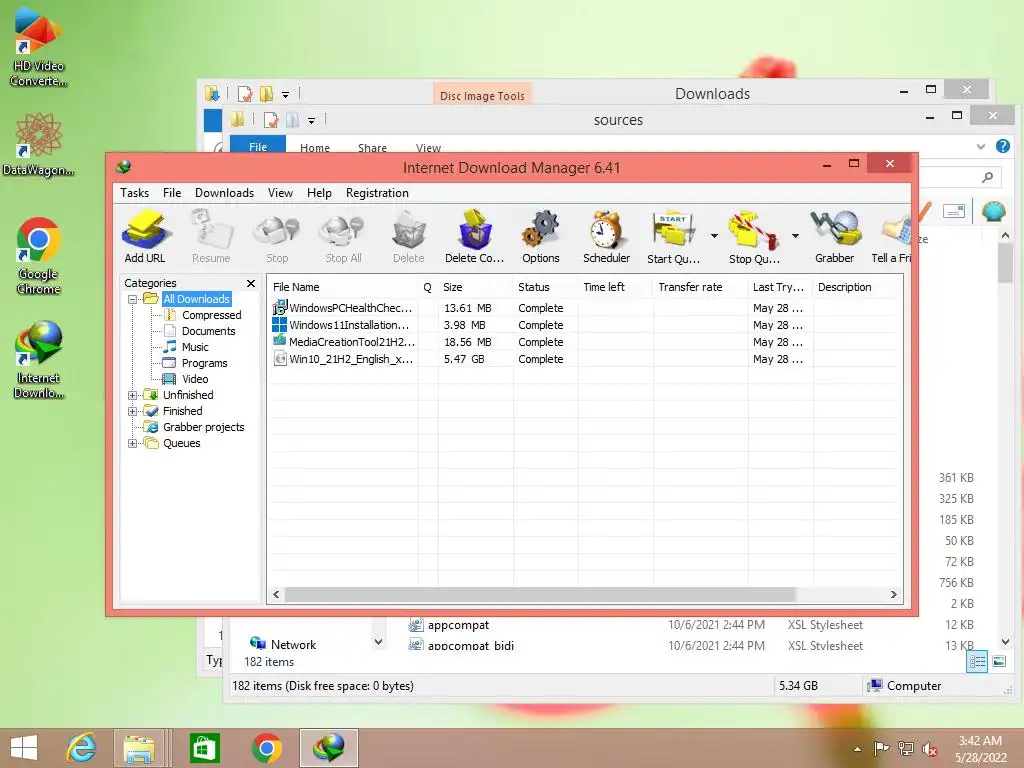This screenshot has width=1024, height=768.
Task: Select the Unfinished category label
Action: tap(188, 395)
